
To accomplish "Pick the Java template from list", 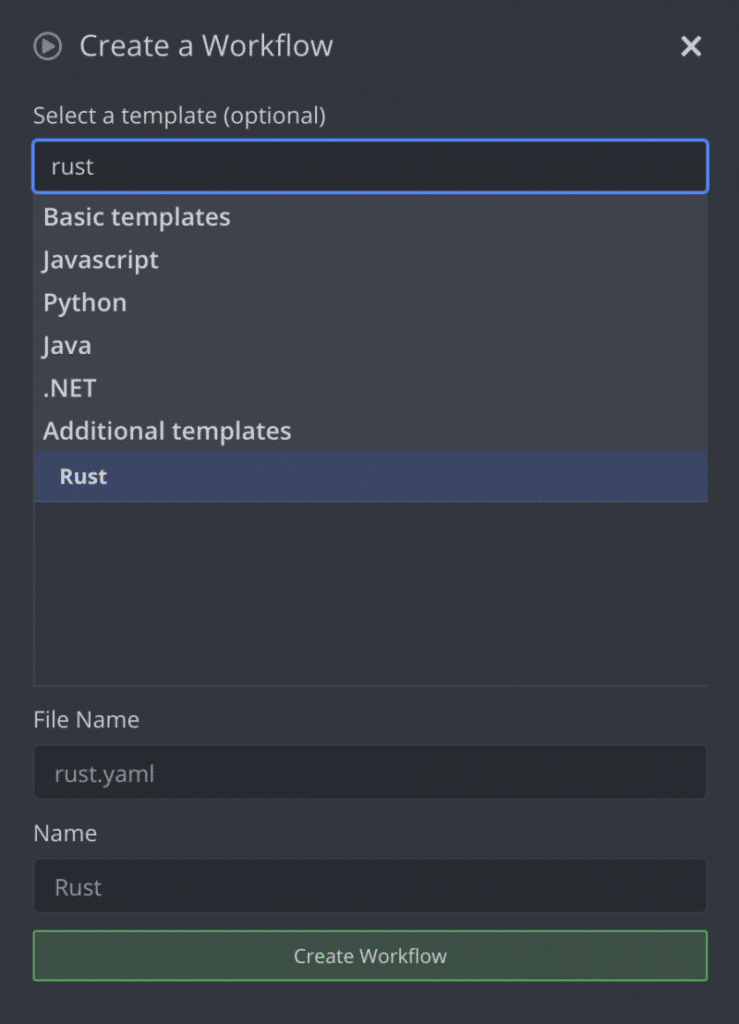I will (67, 345).
